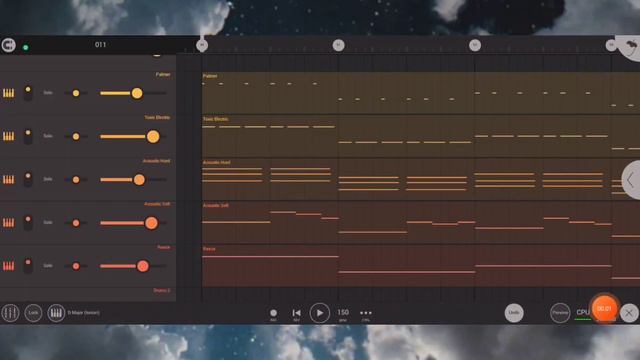Click the Palmer track volume slider

coord(133,93)
